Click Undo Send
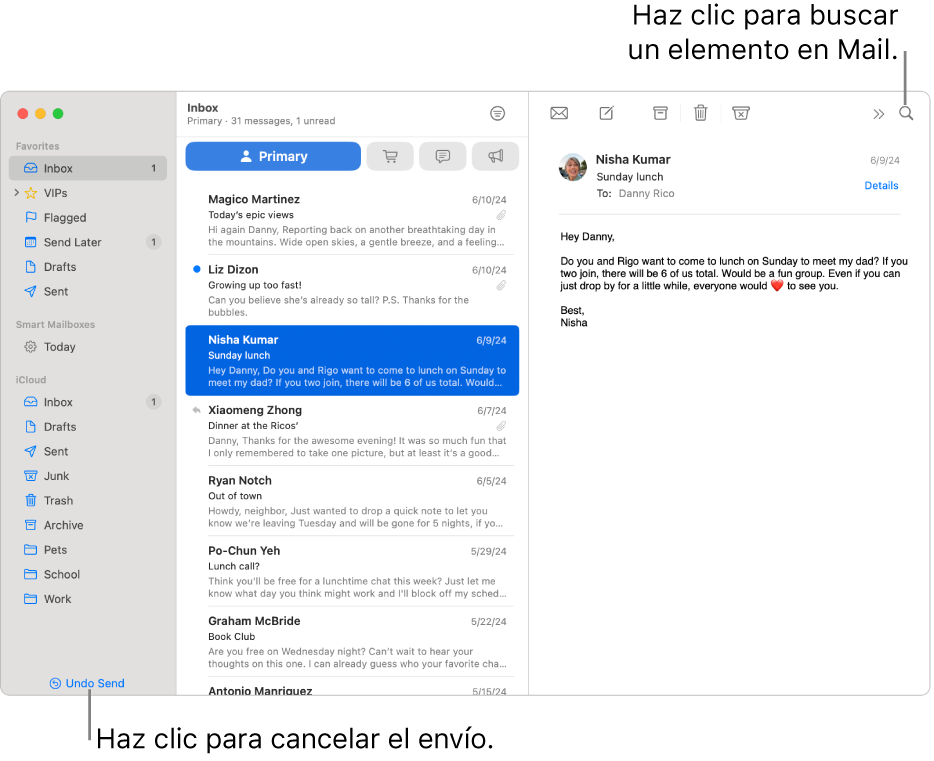The height and width of the screenshot is (761, 934). pos(87,684)
